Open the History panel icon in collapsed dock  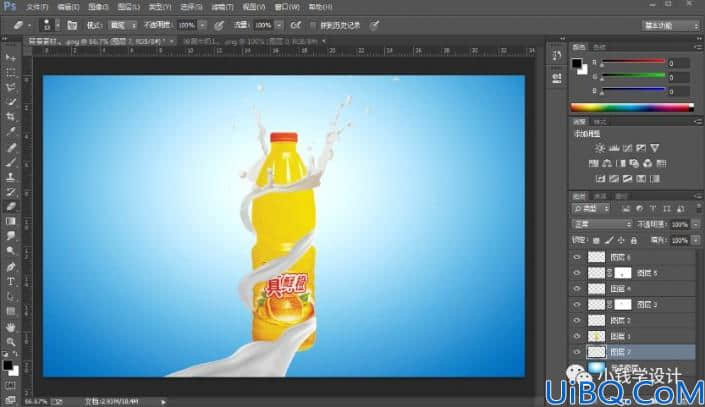(557, 55)
